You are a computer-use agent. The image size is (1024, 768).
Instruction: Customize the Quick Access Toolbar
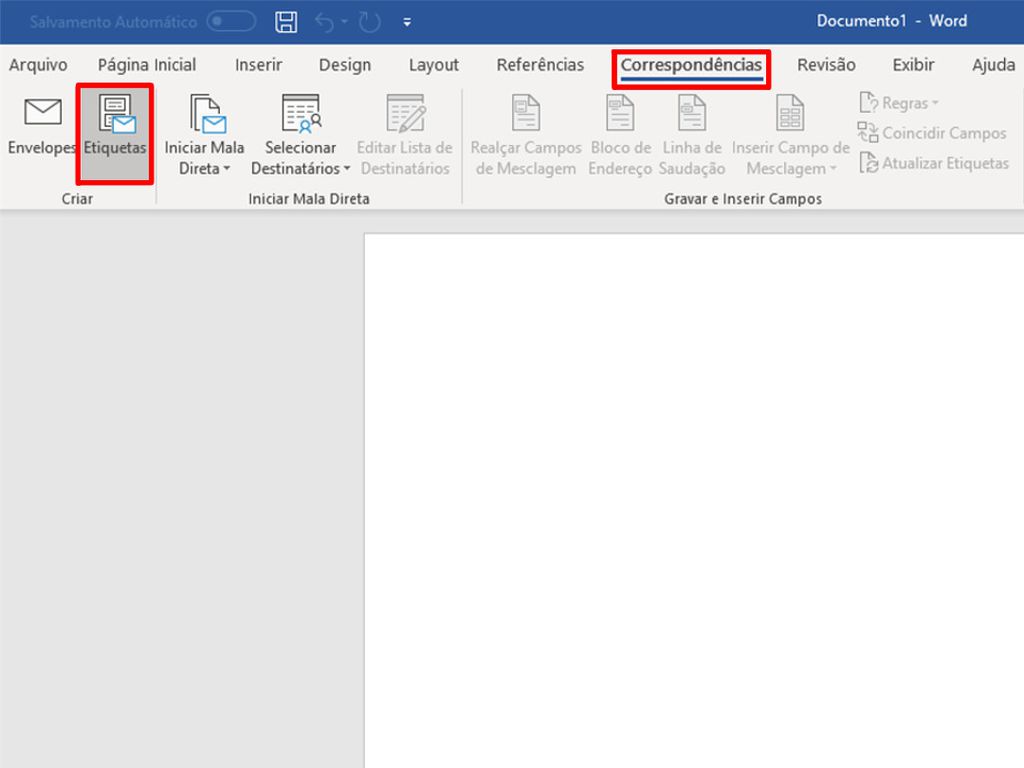click(407, 22)
